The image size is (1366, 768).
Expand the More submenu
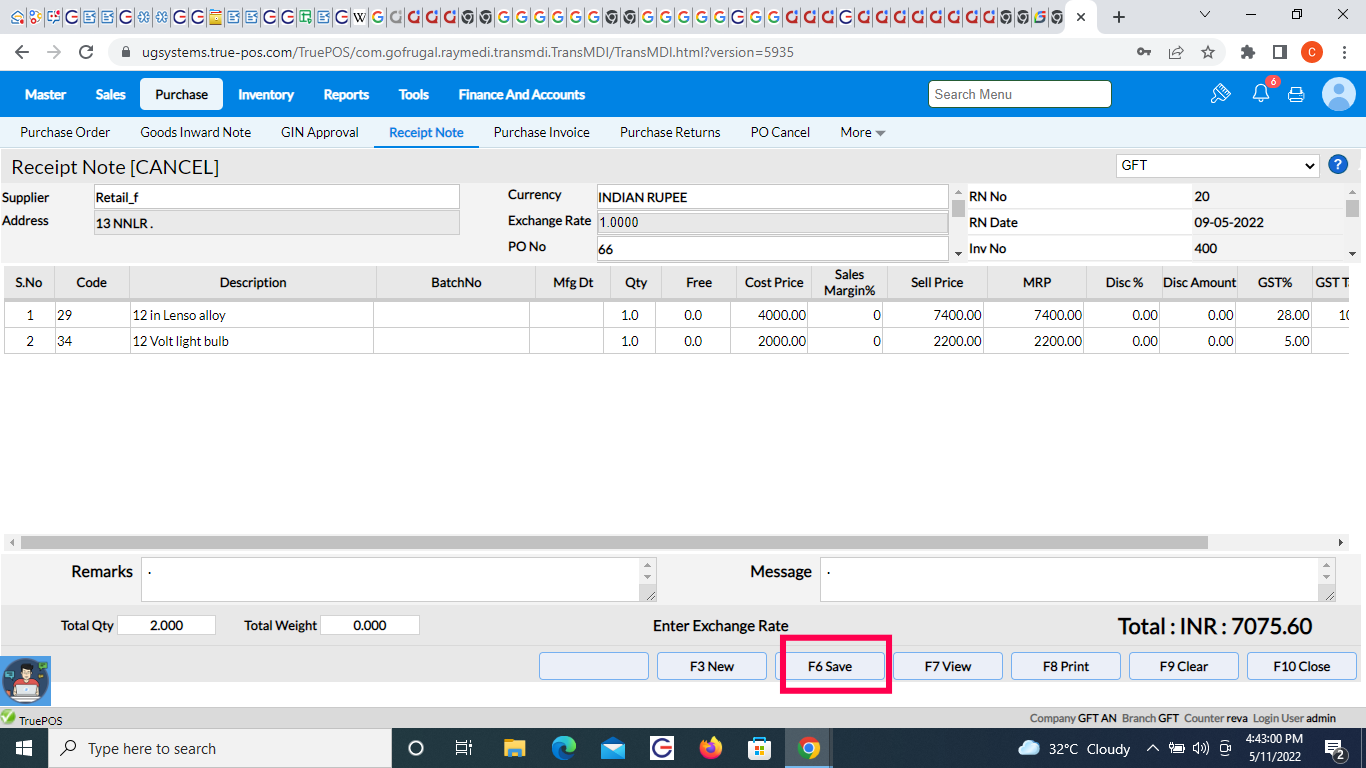pyautogui.click(x=863, y=132)
